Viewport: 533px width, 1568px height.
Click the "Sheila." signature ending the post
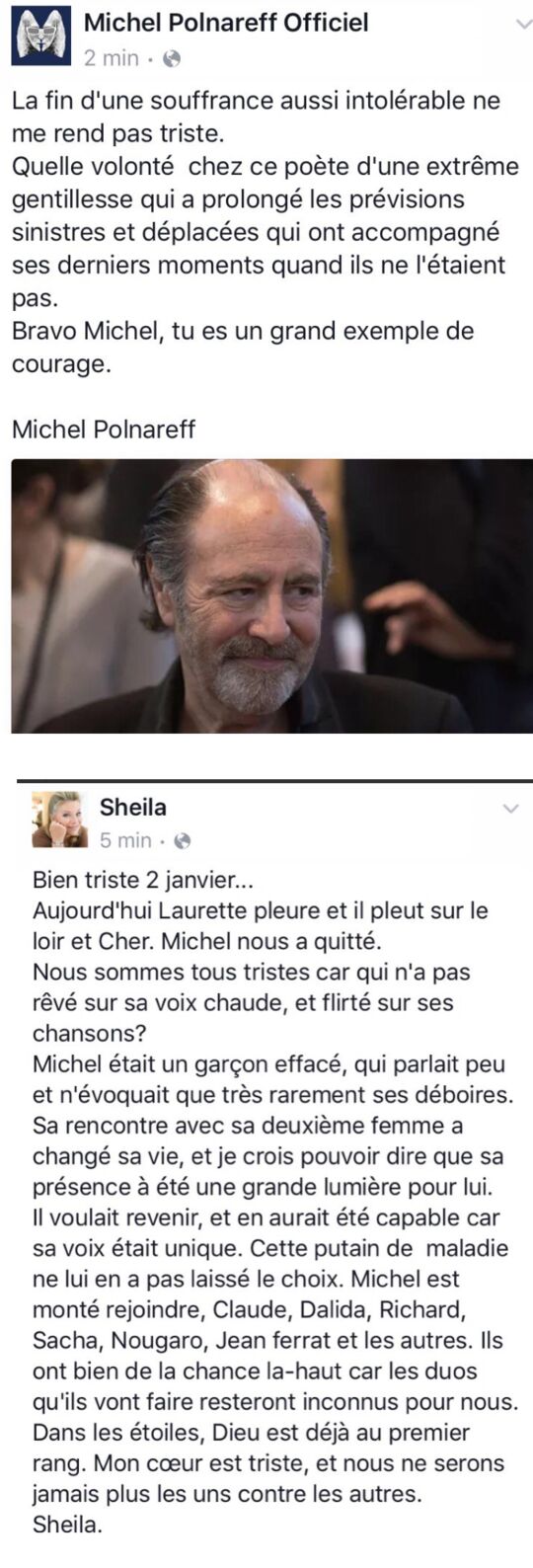[67, 1525]
